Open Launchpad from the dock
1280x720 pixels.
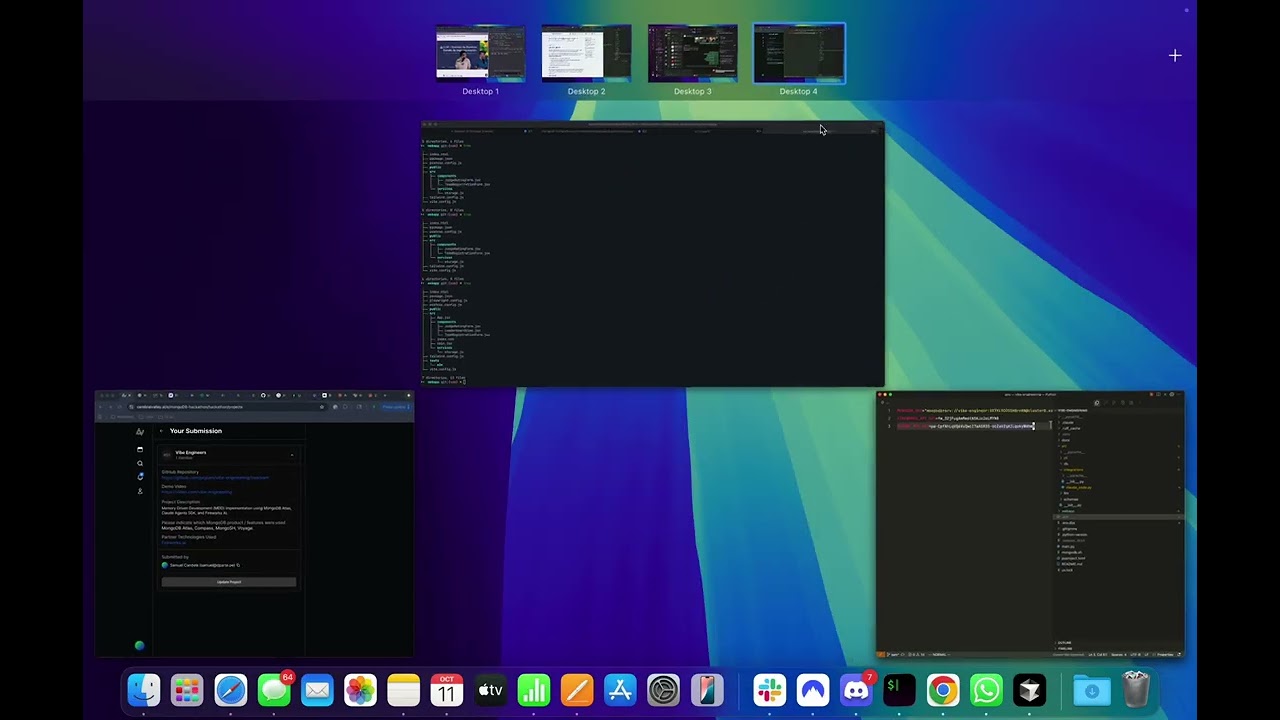coord(187,690)
